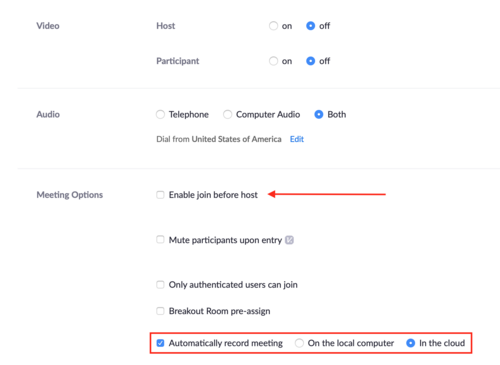Select Participant video off option

click(310, 61)
